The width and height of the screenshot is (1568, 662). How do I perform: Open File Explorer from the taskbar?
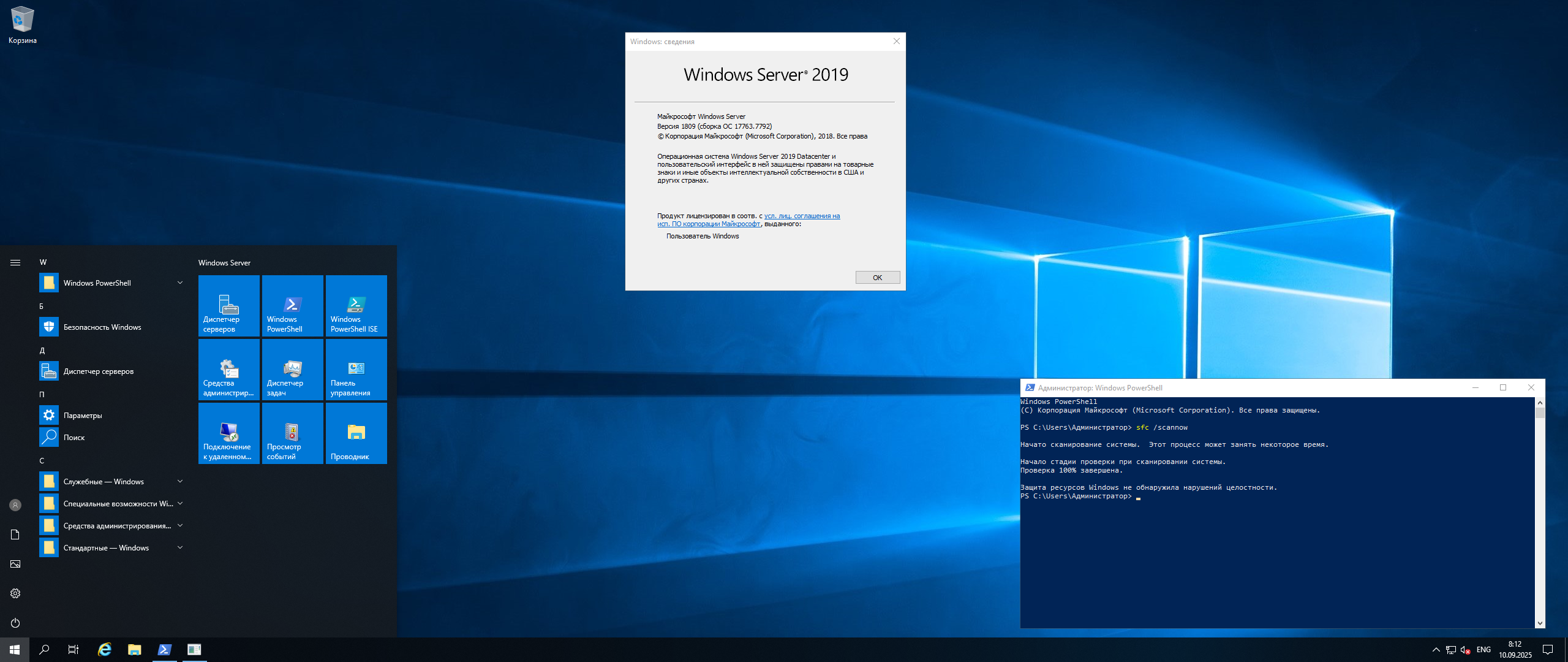pyautogui.click(x=134, y=650)
